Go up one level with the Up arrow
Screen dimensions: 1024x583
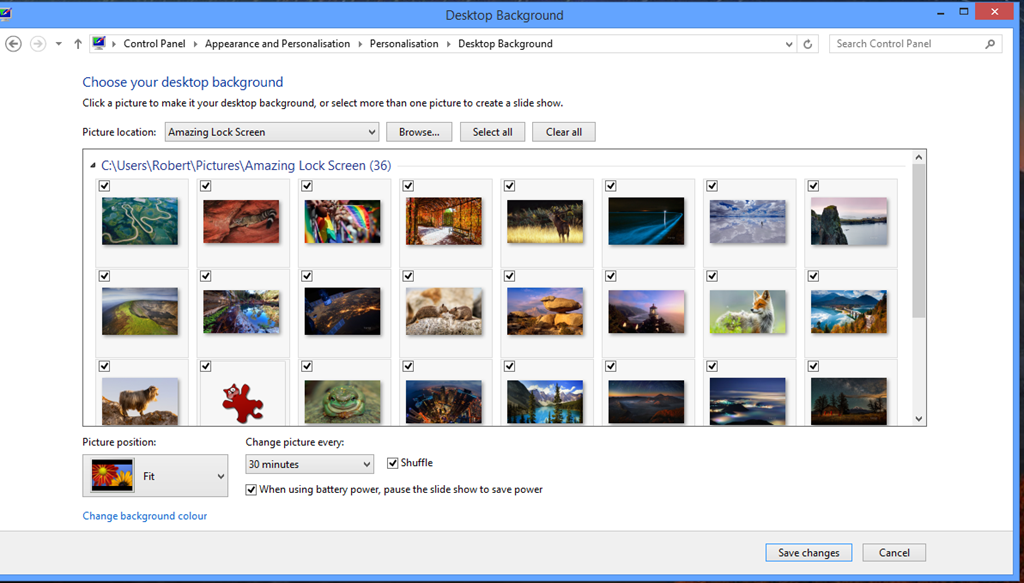tap(78, 44)
